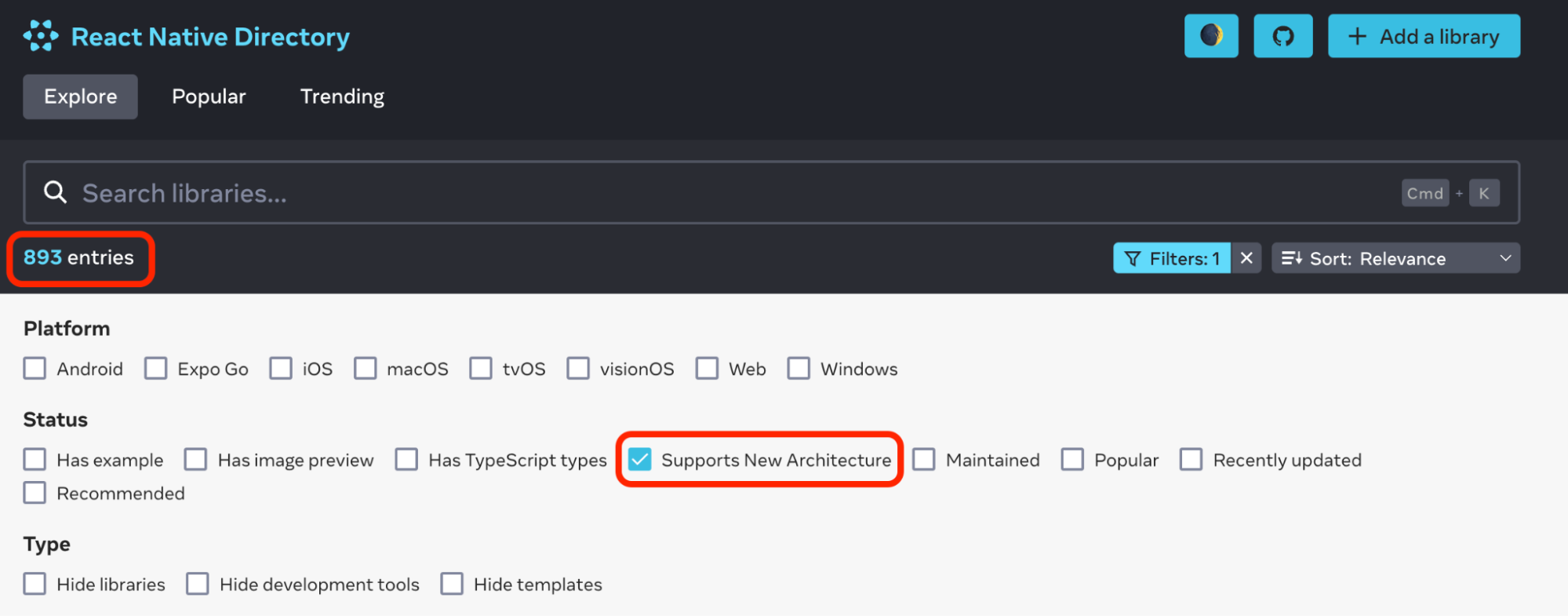The image size is (1568, 616).
Task: Click the Type section heading
Action: click(47, 545)
